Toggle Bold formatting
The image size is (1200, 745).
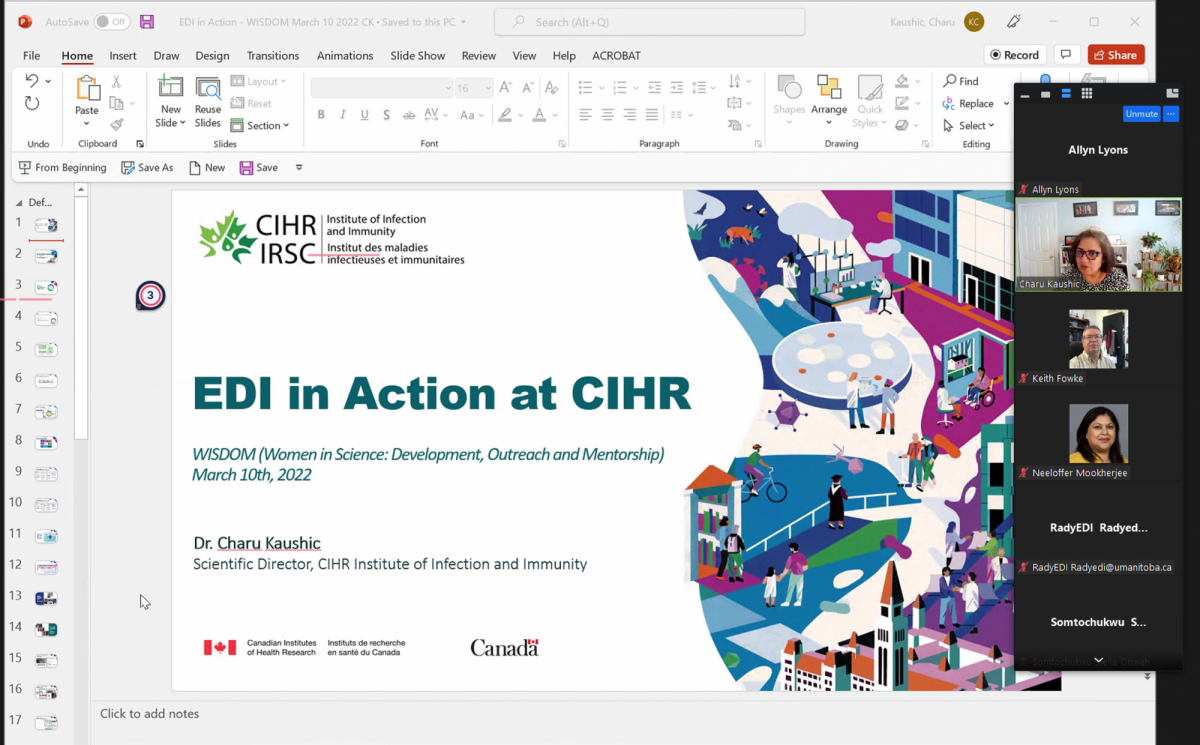click(321, 115)
